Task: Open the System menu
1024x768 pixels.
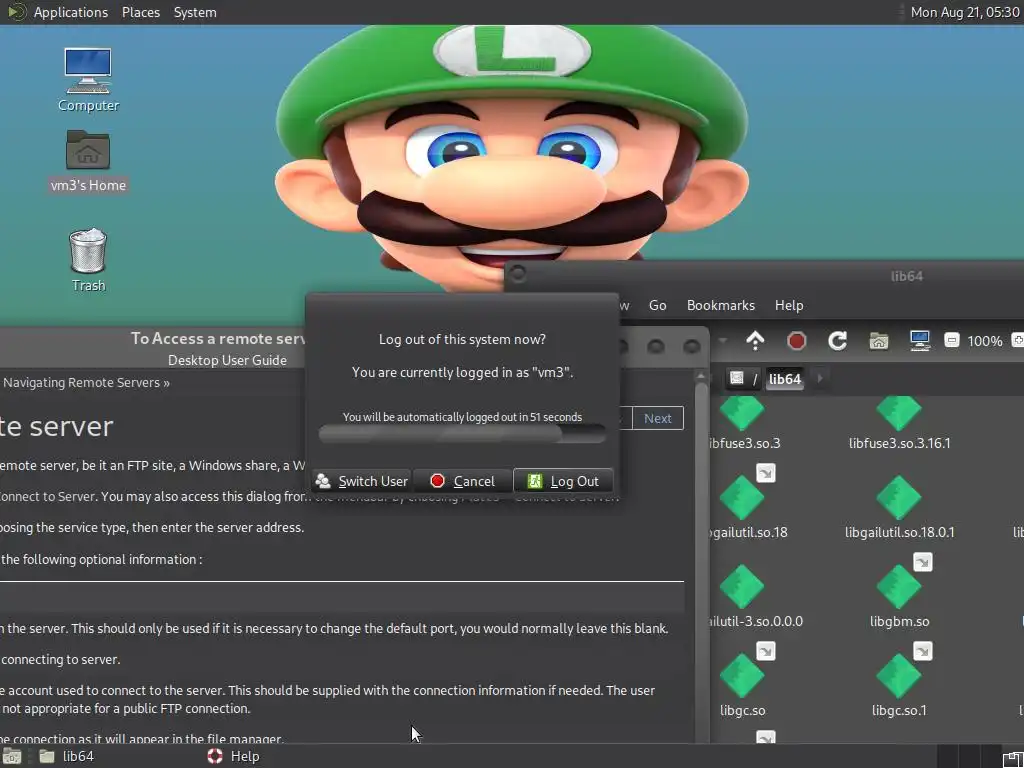Action: (195, 12)
